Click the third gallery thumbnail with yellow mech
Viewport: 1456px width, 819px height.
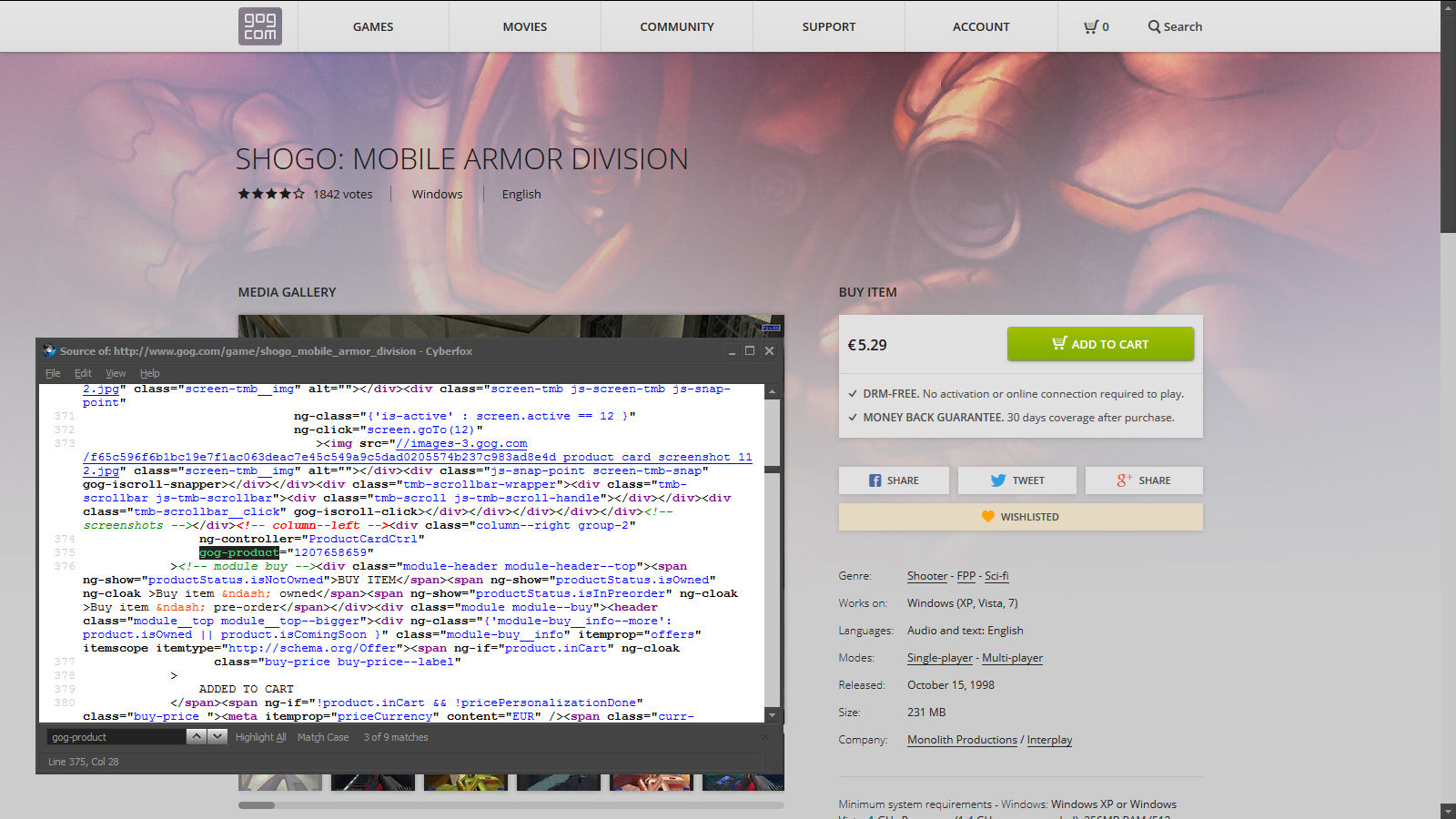[466, 783]
